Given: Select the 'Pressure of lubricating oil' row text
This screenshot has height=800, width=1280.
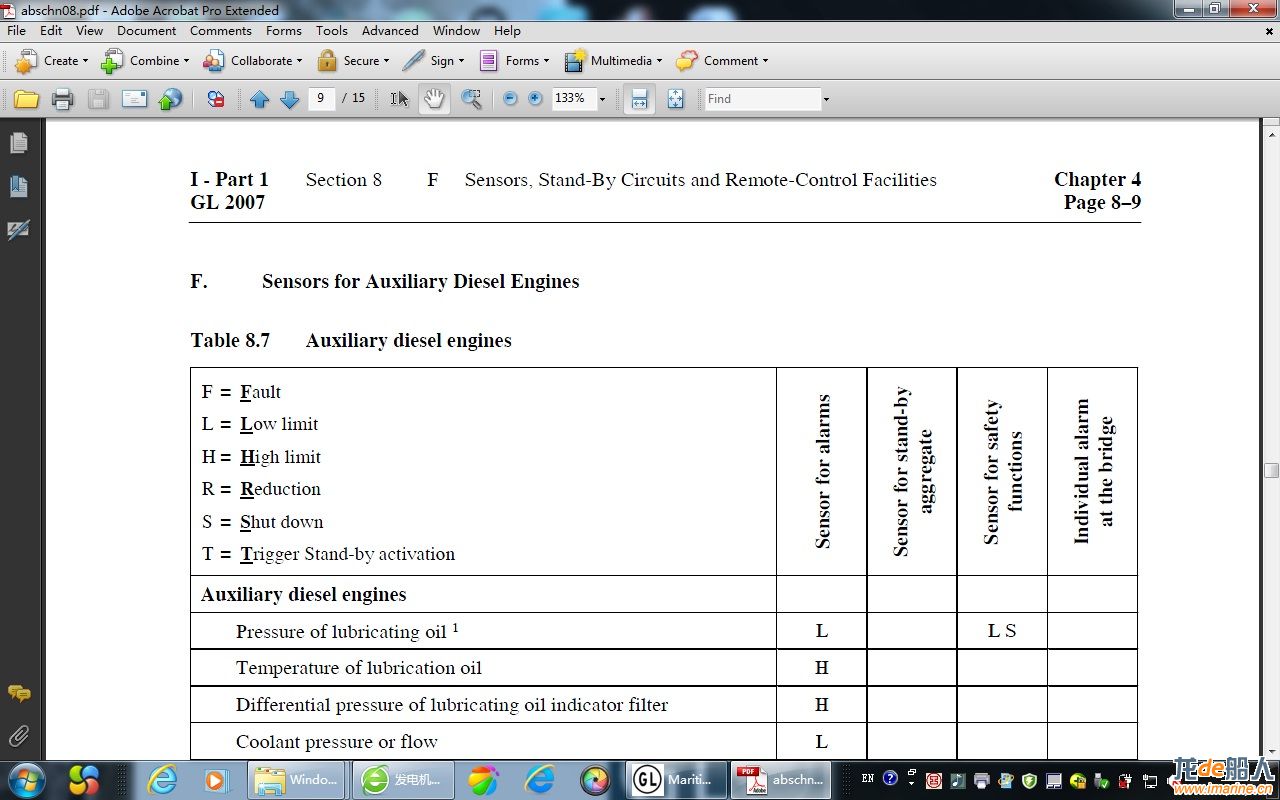Looking at the screenshot, I should (x=347, y=631).
